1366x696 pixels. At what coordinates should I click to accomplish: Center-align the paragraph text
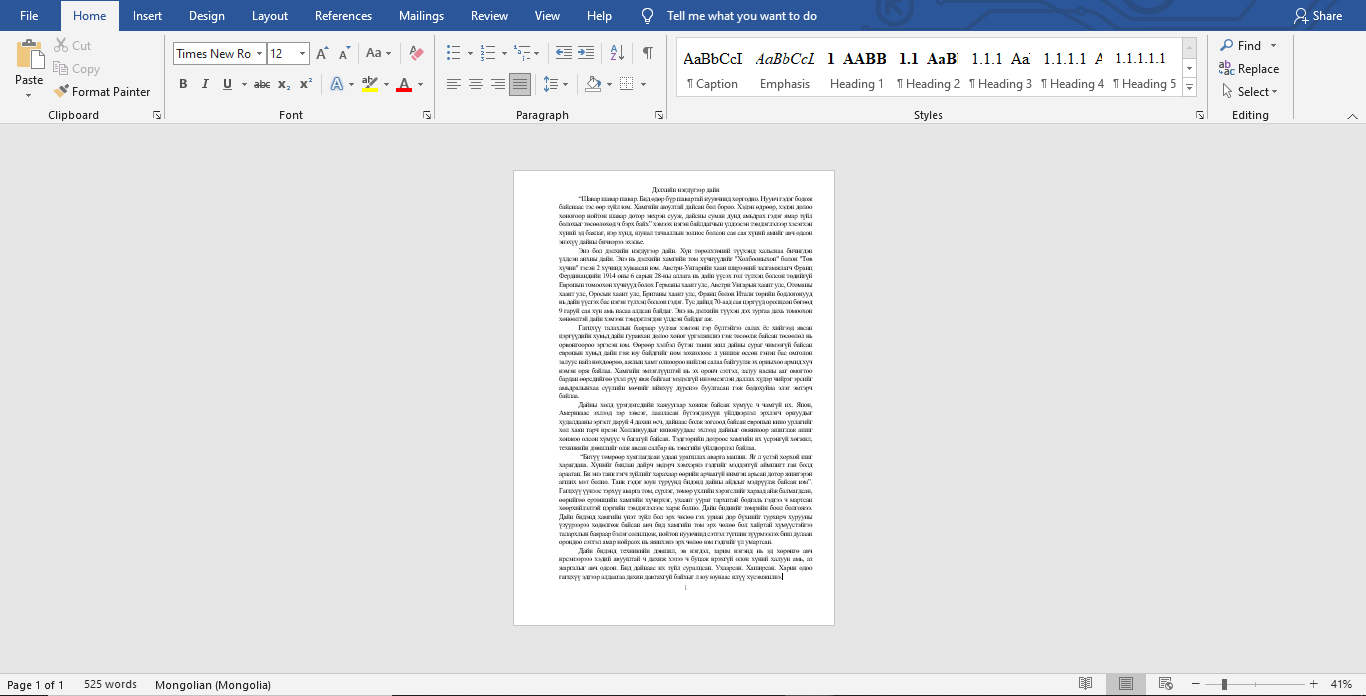pyautogui.click(x=476, y=84)
